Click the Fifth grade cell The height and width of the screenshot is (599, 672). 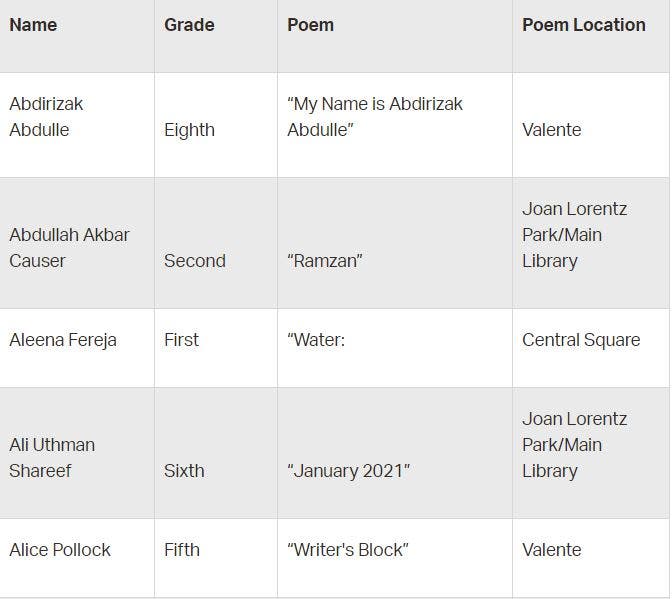point(182,550)
